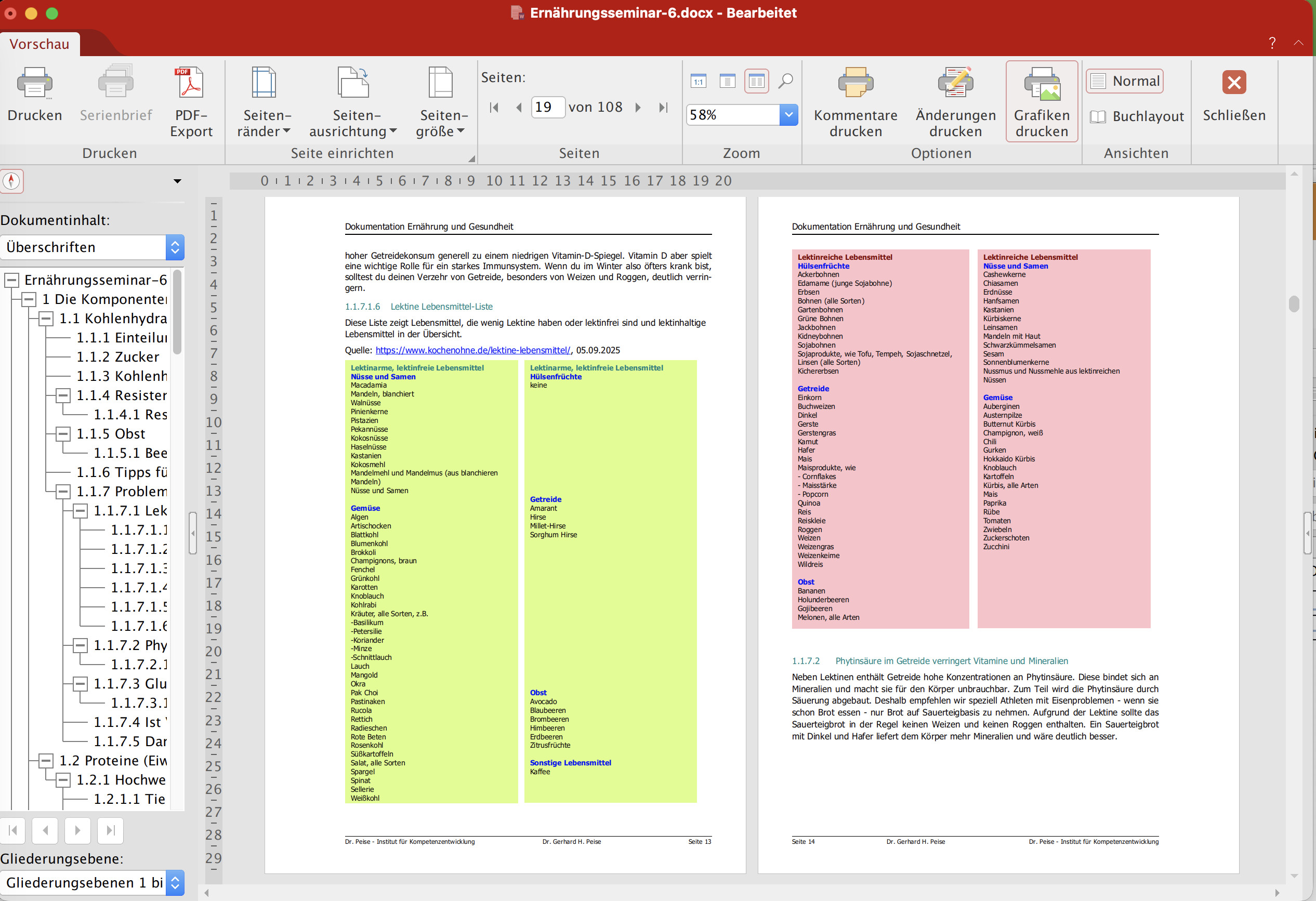This screenshot has height=901, width=1316.
Task: Click the document vertical scrollbar thumb
Action: pyautogui.click(x=1294, y=304)
